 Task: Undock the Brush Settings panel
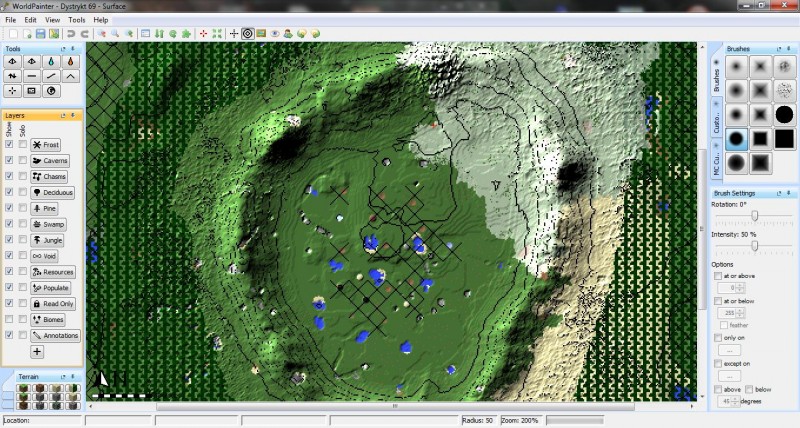(779, 193)
